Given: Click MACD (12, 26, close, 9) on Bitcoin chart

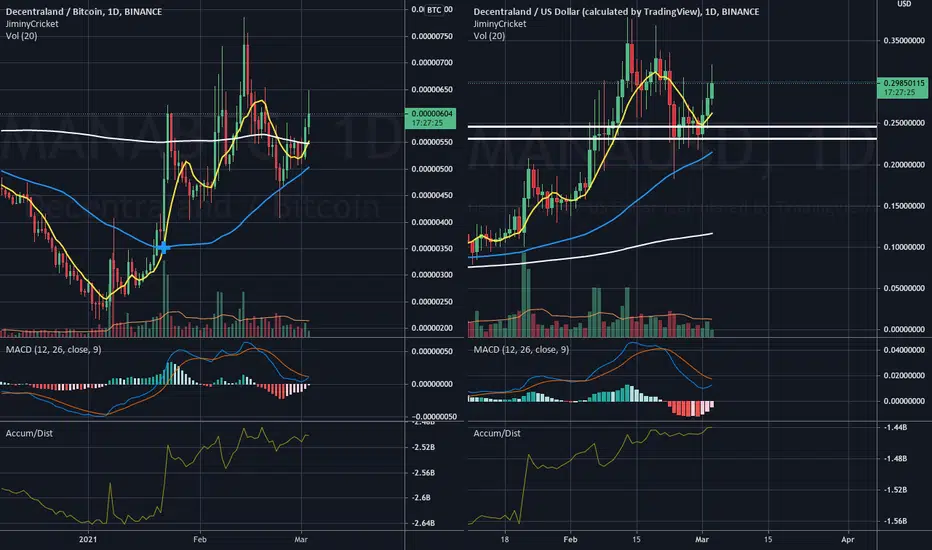Looking at the screenshot, I should coord(53,350).
